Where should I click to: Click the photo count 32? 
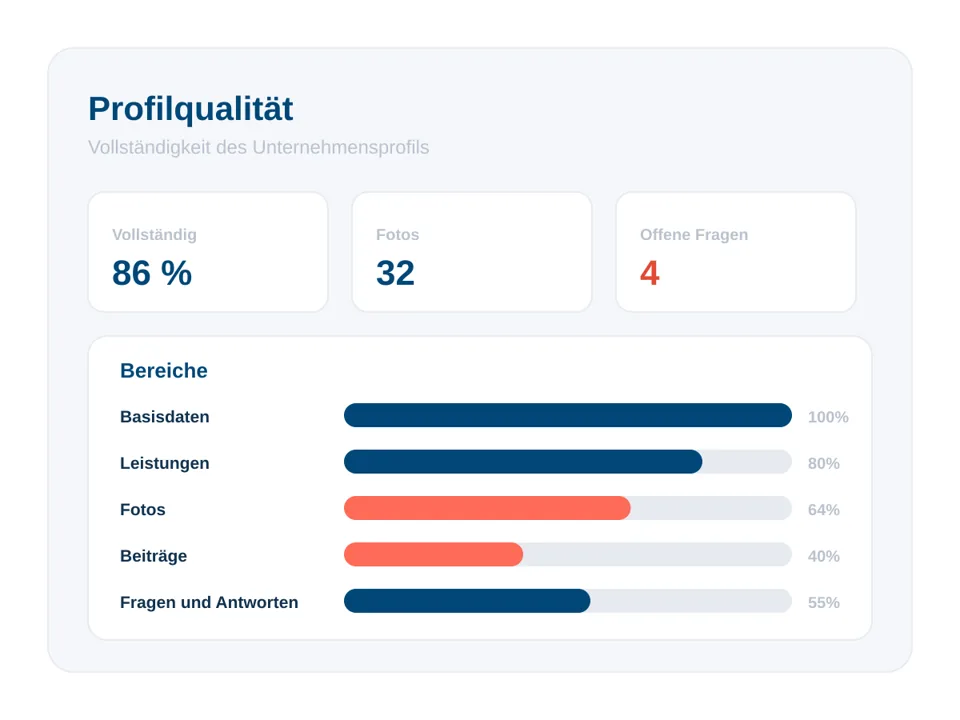[x=396, y=273]
